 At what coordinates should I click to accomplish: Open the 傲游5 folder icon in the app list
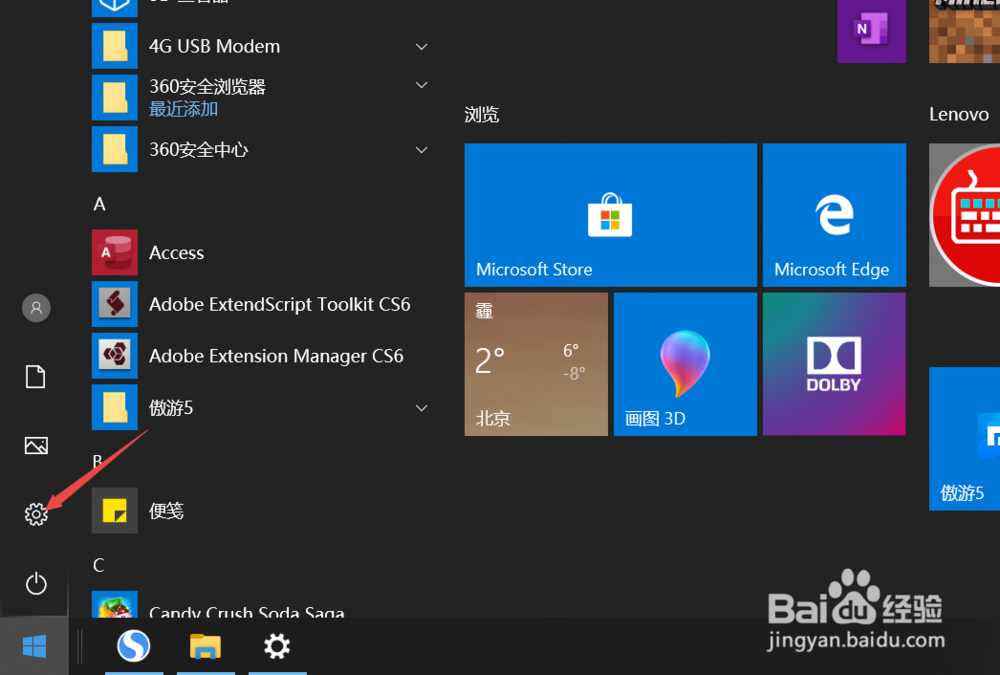[115, 407]
